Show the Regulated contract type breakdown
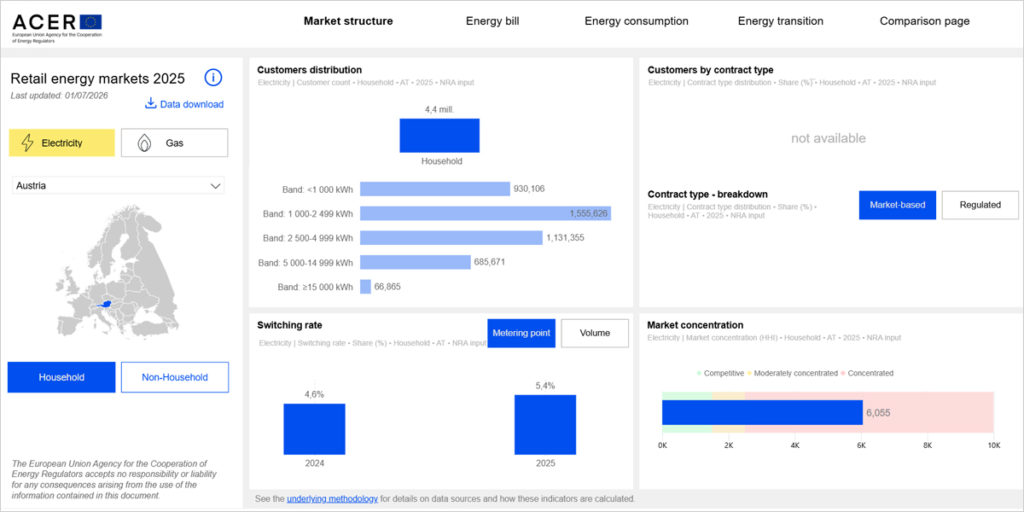This screenshot has height=512, width=1024. (x=980, y=205)
